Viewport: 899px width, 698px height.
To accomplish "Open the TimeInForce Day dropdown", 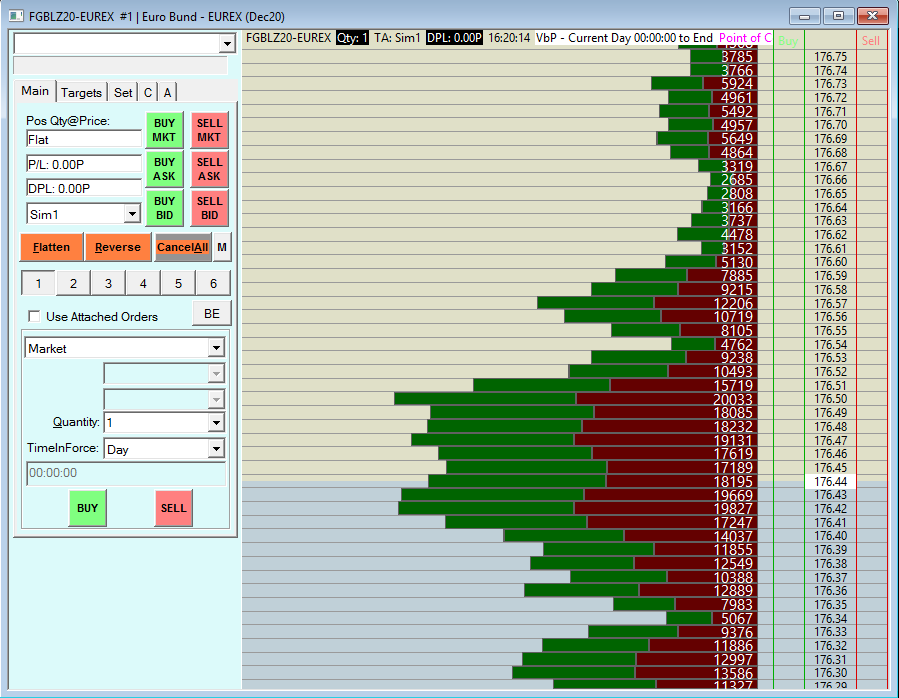I will pos(216,449).
